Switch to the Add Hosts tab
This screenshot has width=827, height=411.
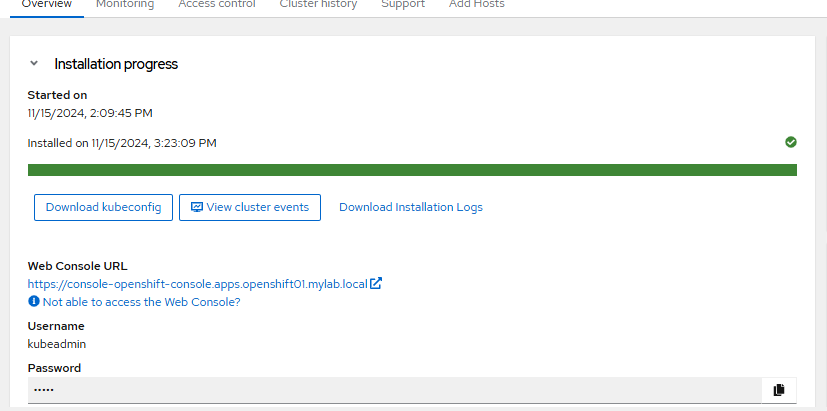[x=476, y=4]
